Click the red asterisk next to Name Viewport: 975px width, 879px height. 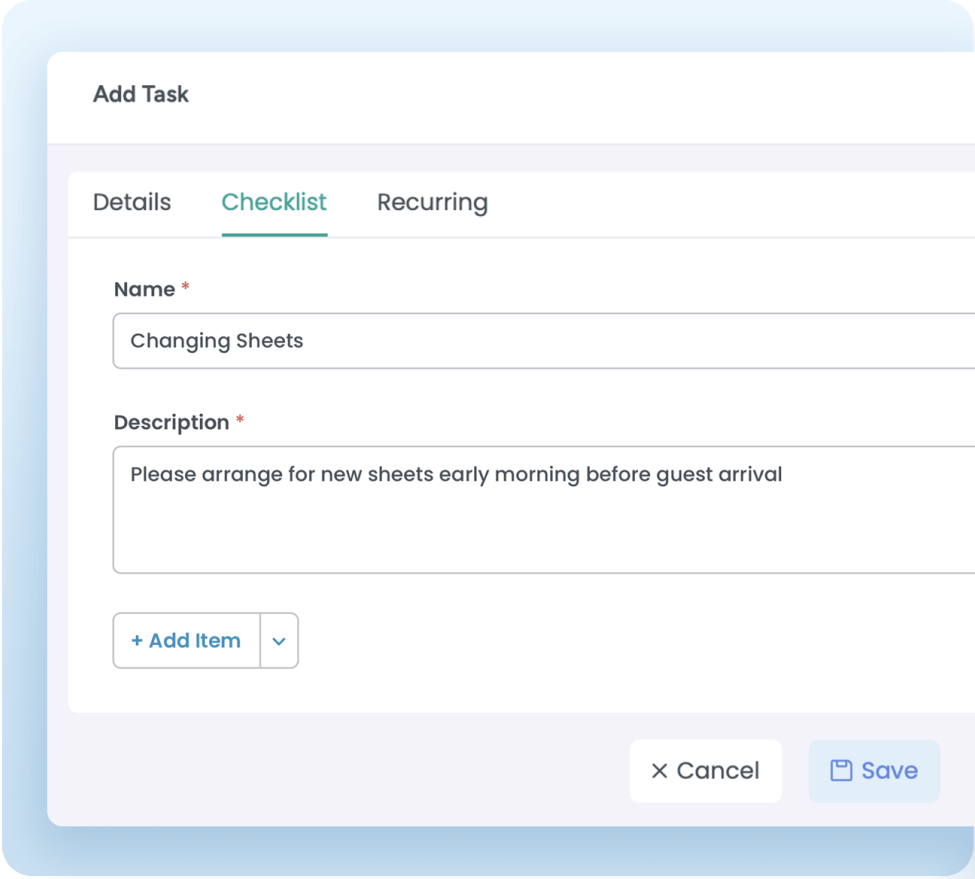(x=185, y=289)
